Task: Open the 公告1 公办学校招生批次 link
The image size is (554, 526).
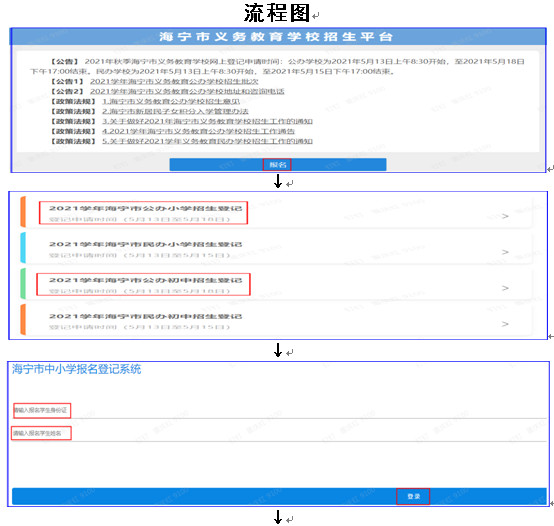Action: (x=174, y=82)
